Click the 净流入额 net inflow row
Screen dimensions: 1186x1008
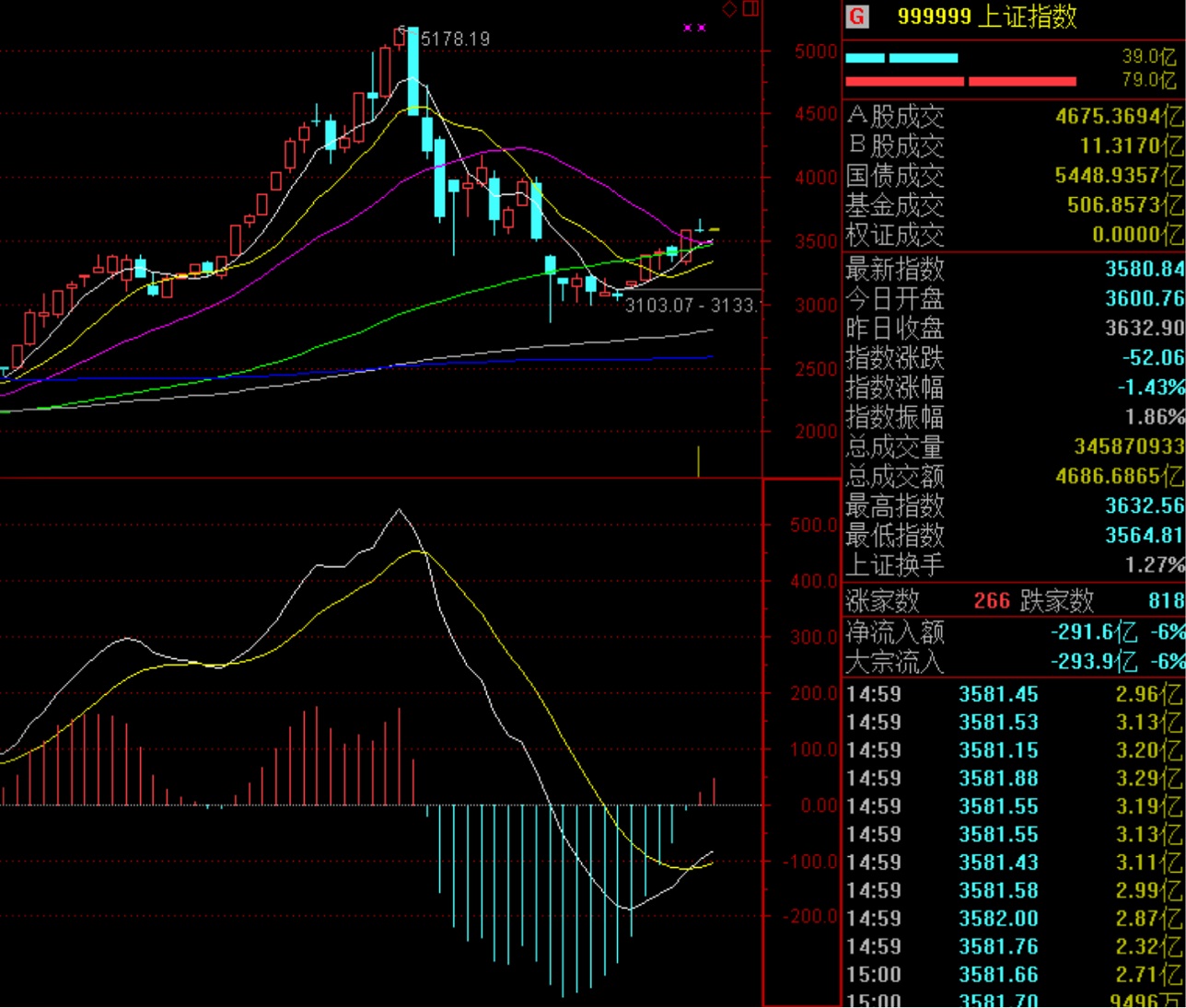(1013, 632)
